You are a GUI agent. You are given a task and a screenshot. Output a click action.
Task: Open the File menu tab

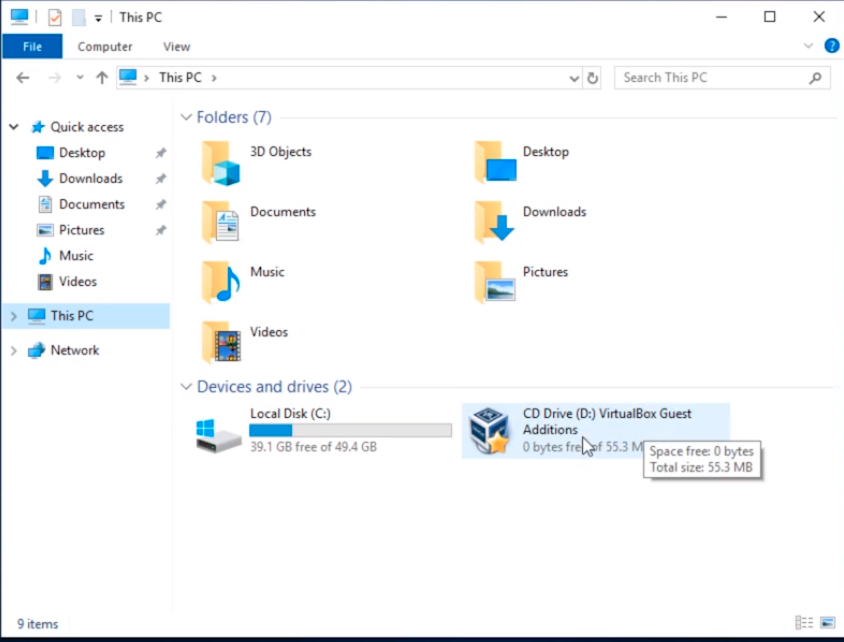(x=32, y=46)
